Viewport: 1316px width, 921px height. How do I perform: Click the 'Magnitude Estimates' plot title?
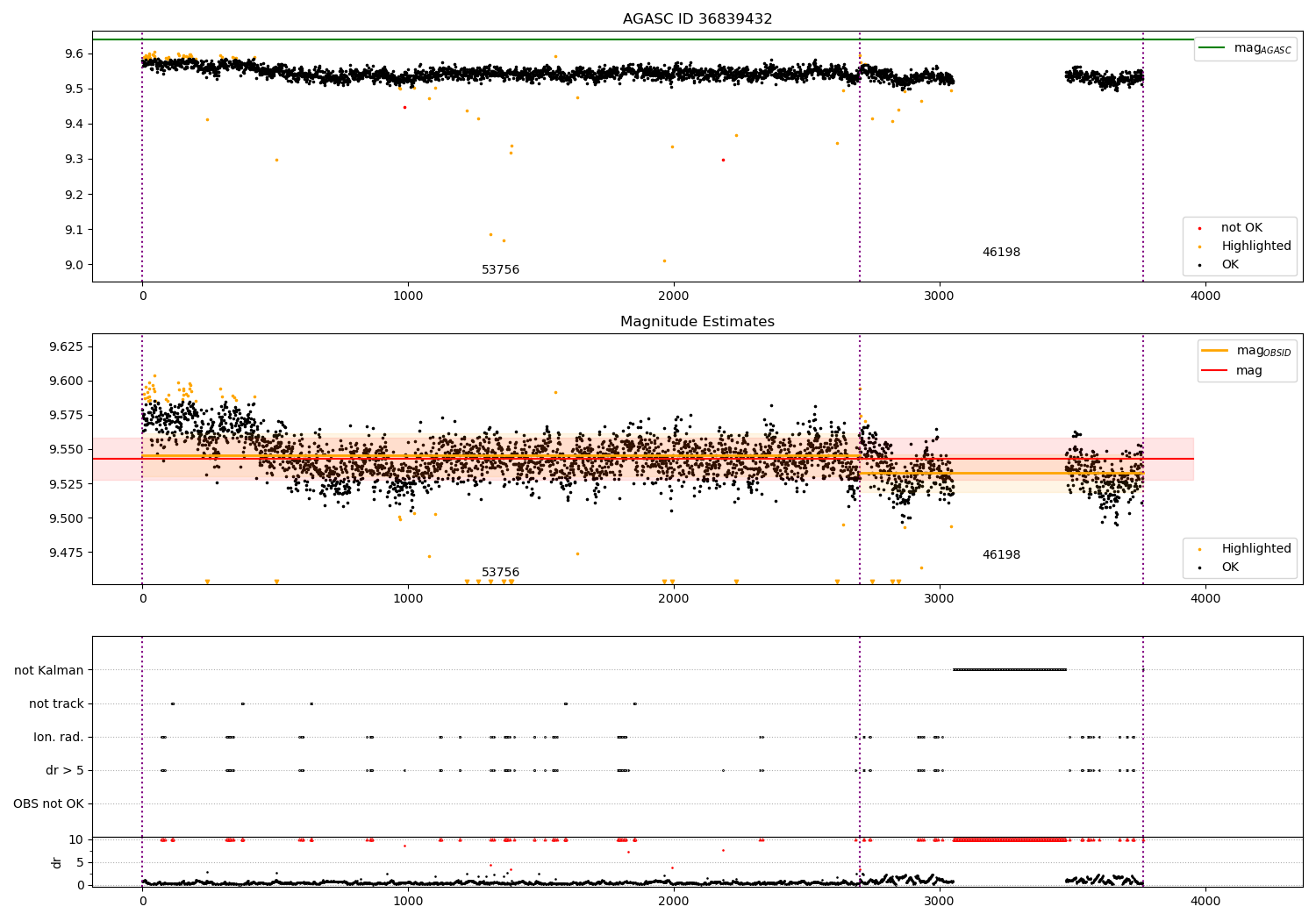pos(697,322)
